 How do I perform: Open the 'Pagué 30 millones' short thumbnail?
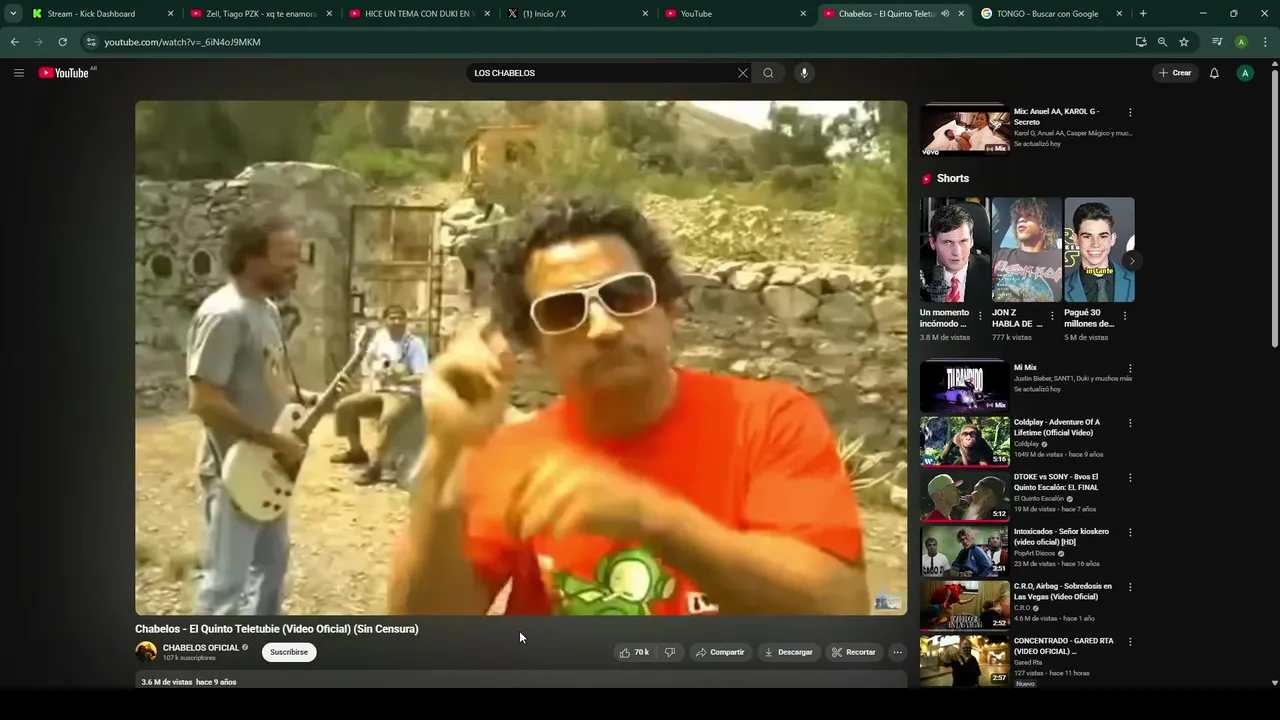1099,250
